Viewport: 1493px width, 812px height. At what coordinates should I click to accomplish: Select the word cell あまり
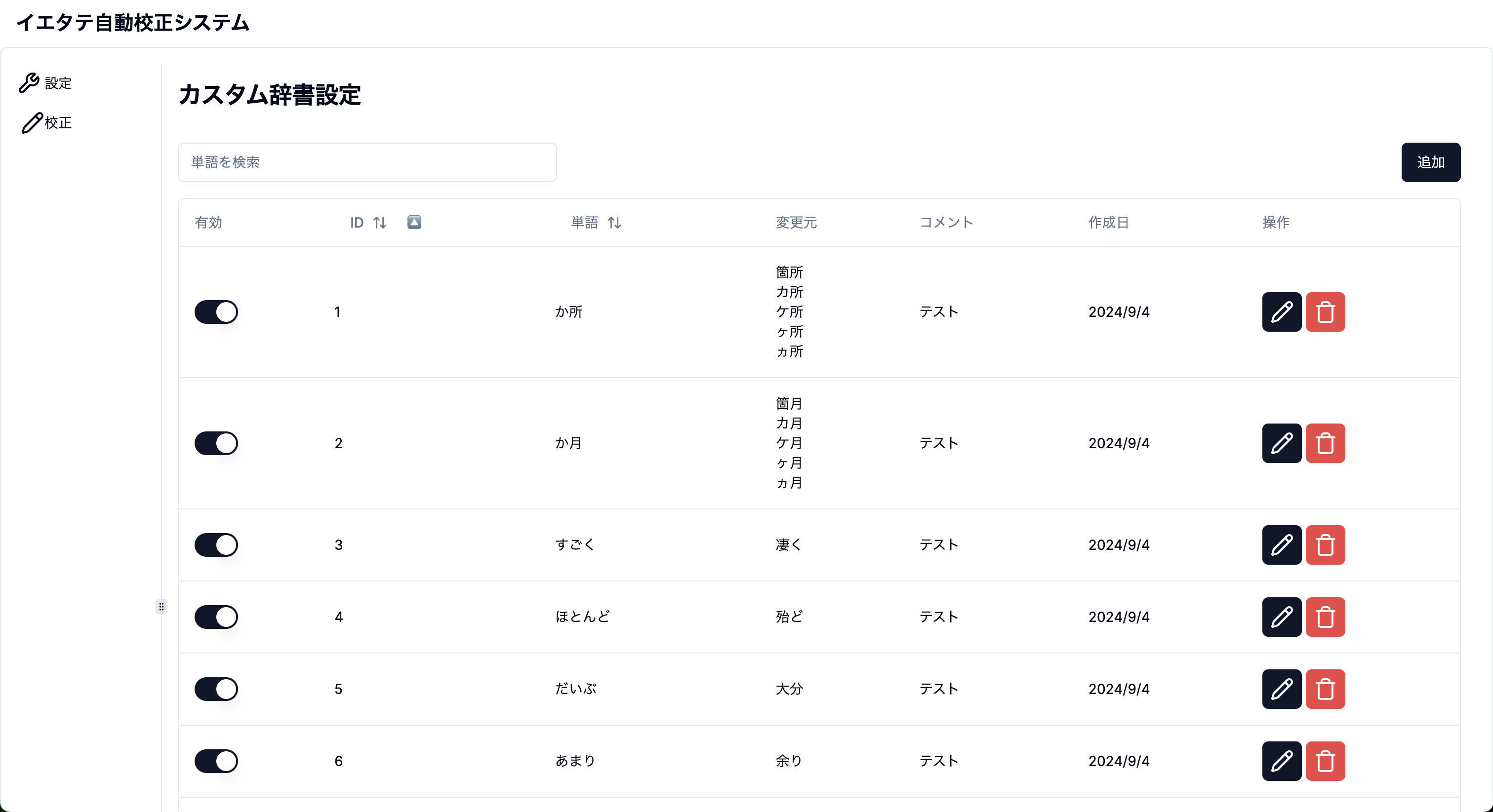point(575,761)
